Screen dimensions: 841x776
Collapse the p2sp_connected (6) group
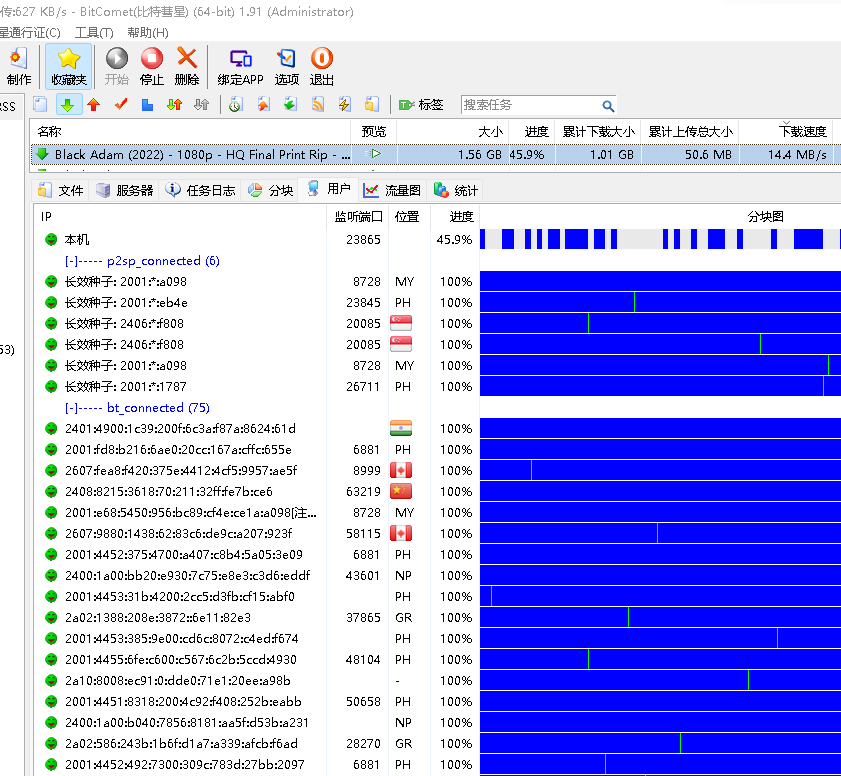(142, 261)
